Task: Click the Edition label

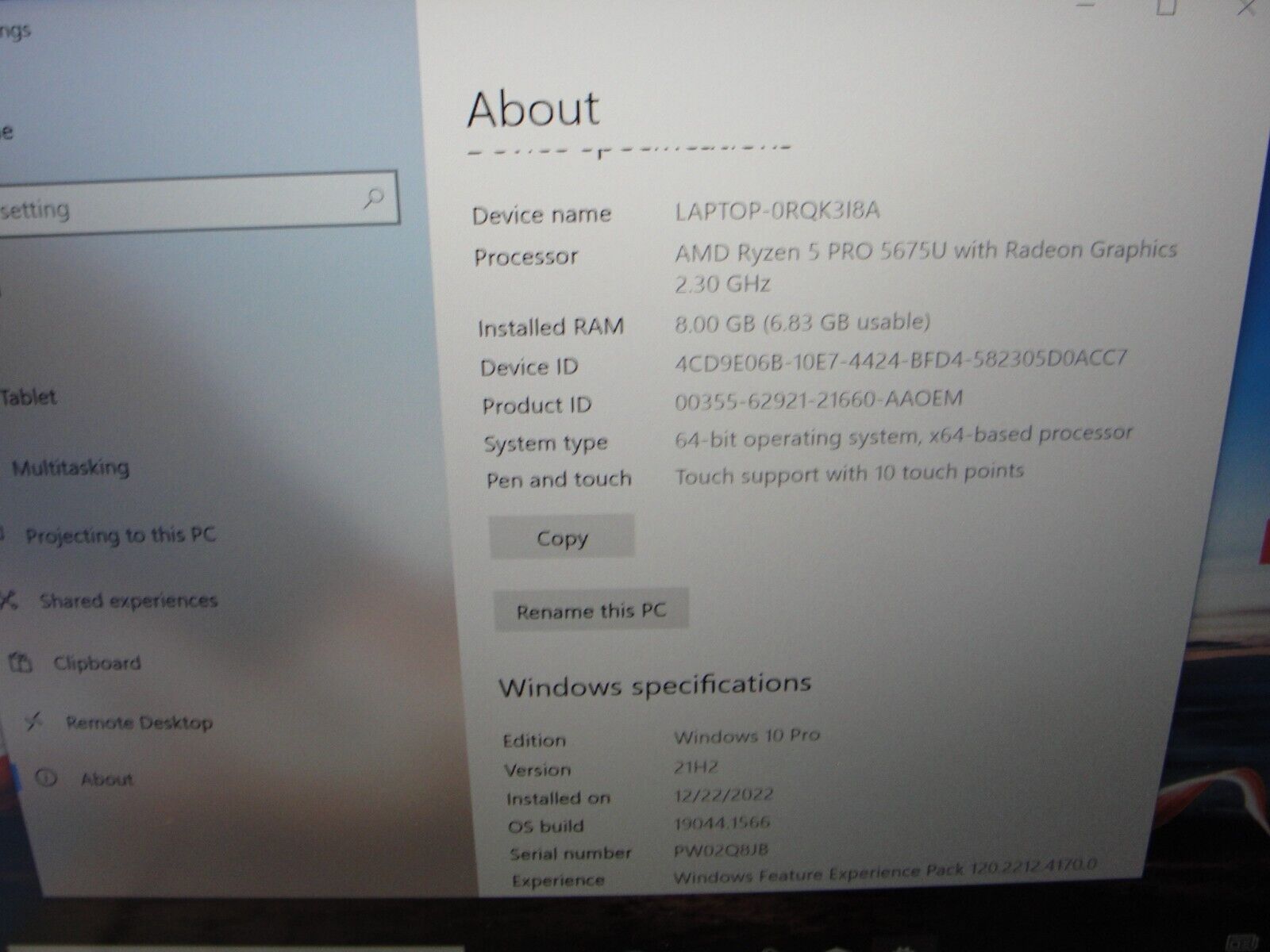Action: (x=534, y=740)
